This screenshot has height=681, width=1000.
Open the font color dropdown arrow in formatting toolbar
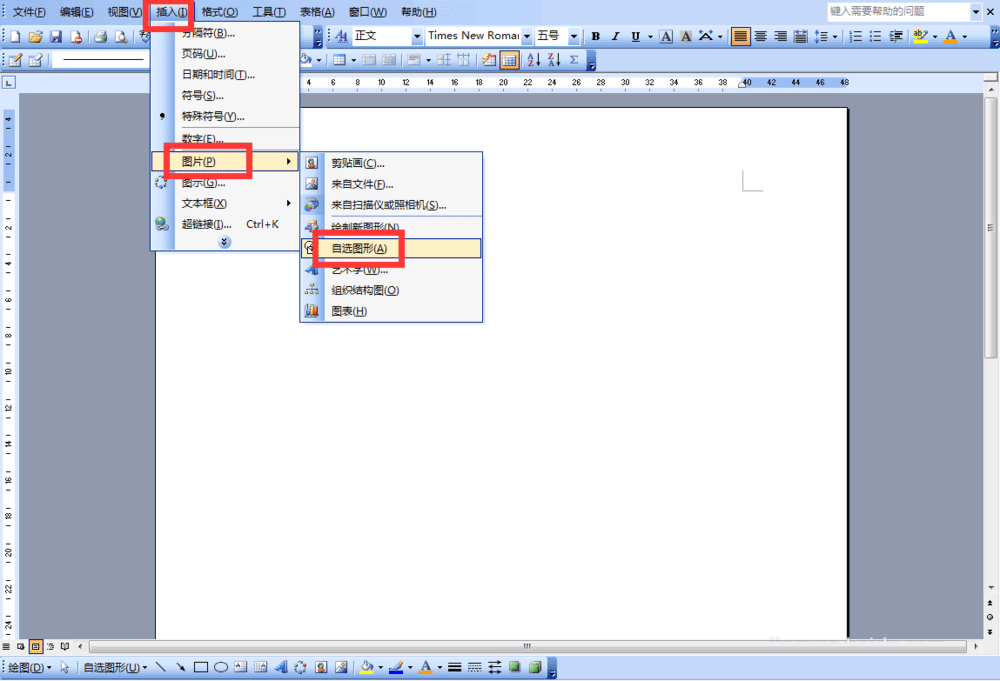964,36
